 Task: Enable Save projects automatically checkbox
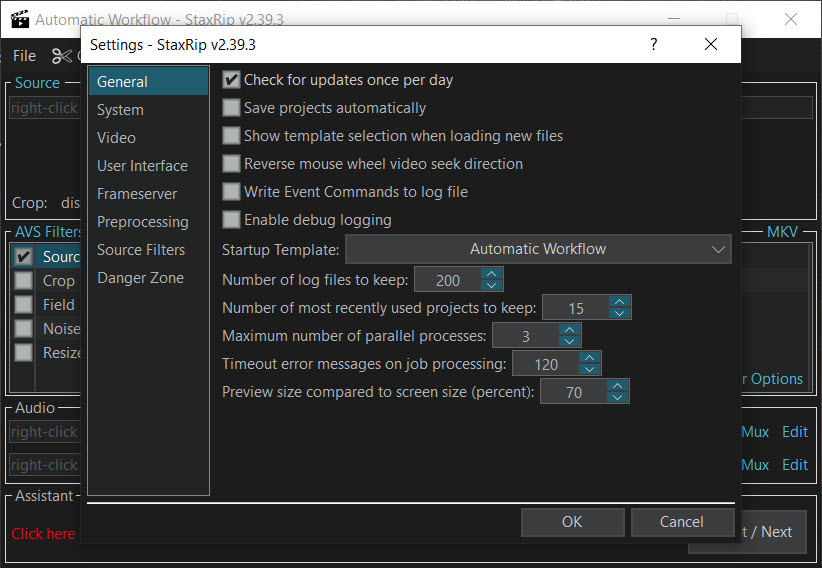coord(231,108)
